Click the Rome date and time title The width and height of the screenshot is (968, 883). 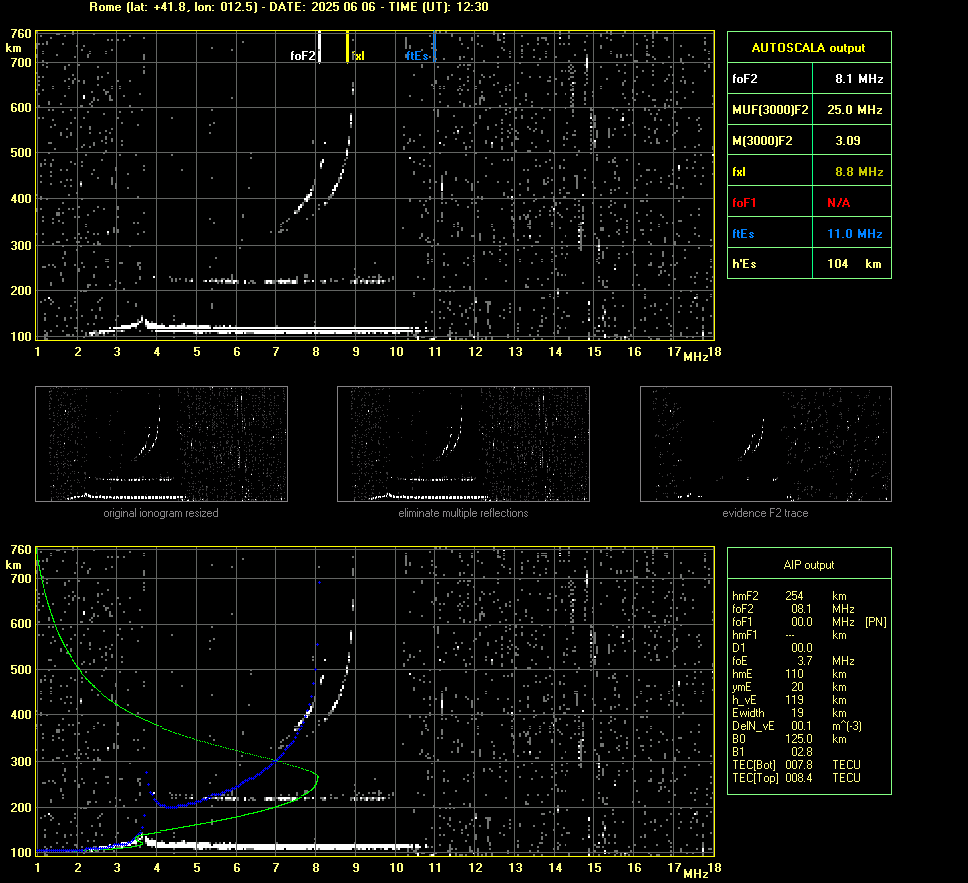pyautogui.click(x=289, y=7)
